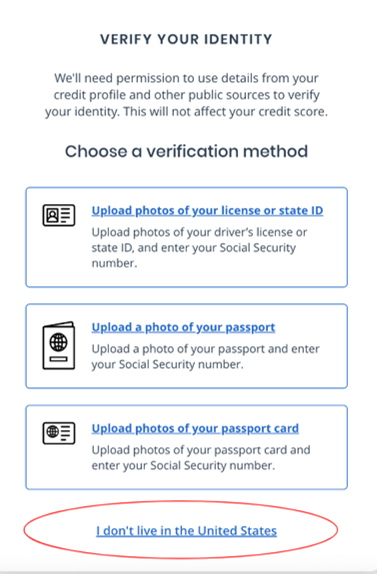The image size is (377, 574).
Task: Click the credit profile permission paragraph
Action: point(186,95)
